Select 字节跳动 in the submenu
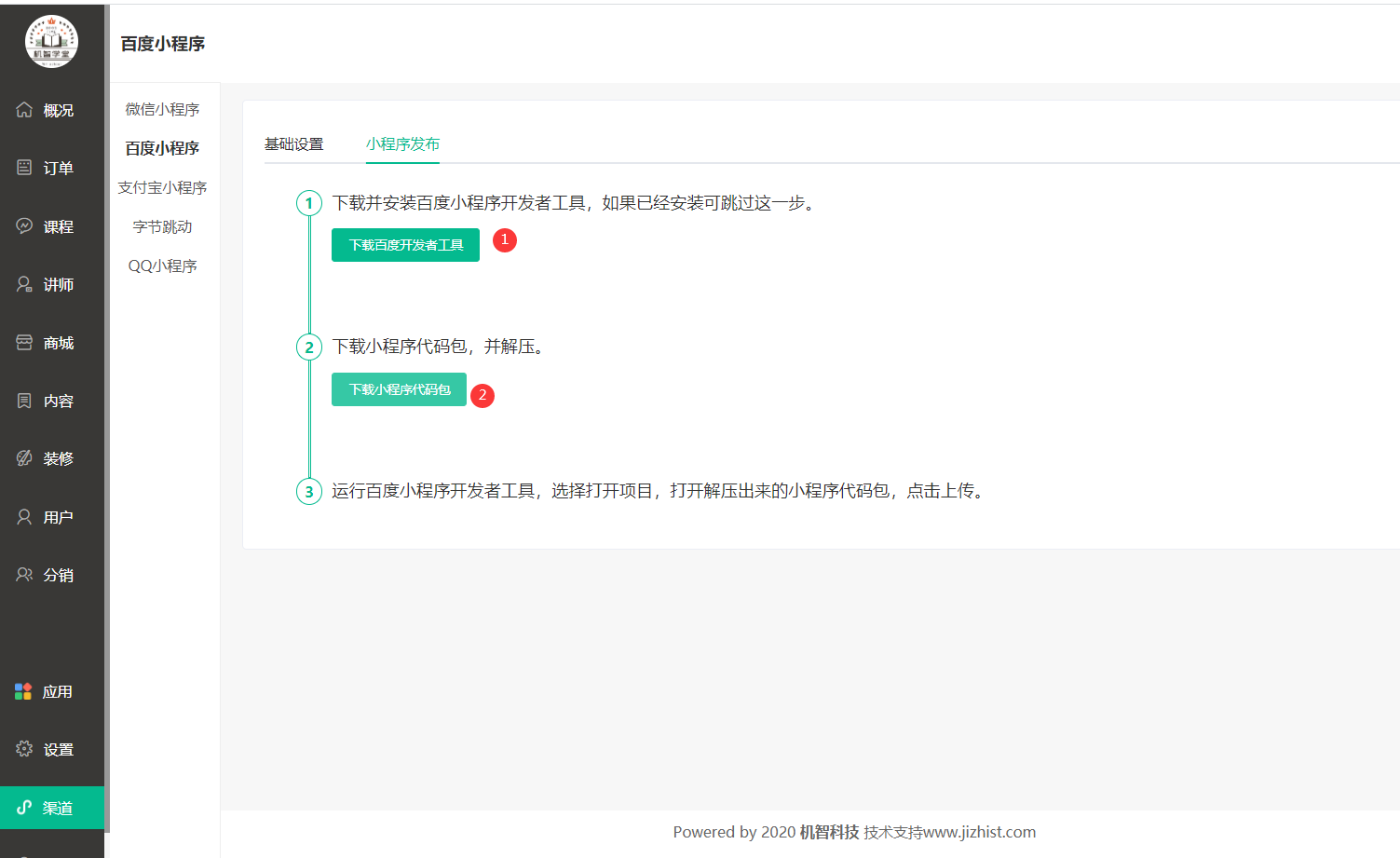This screenshot has width=1400, height=858. pyautogui.click(x=163, y=226)
